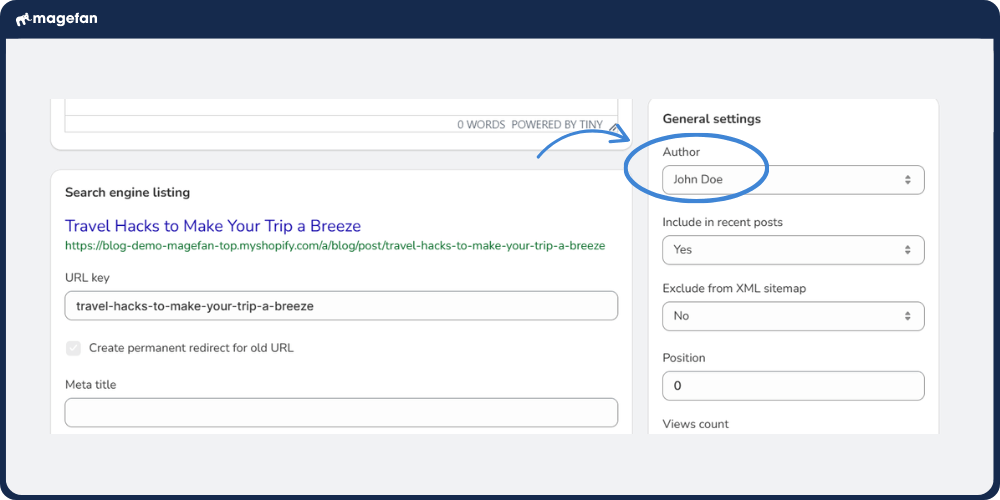Open the Powered by Tiny link
This screenshot has height=500, width=1000.
pyautogui.click(x=557, y=125)
